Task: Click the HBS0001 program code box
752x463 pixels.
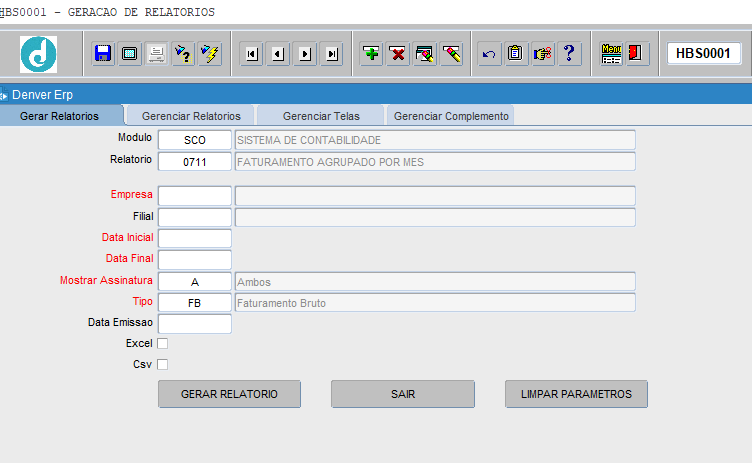Action: click(x=704, y=53)
